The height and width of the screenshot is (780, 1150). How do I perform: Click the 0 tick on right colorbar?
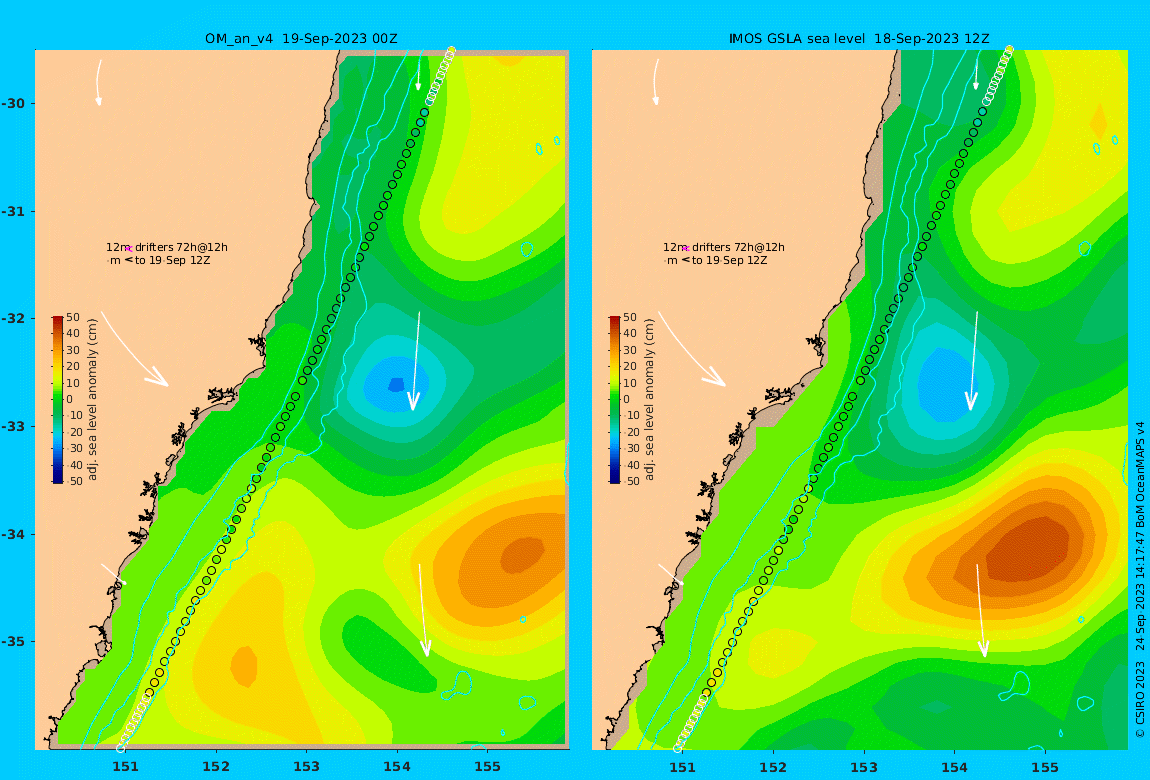626,400
